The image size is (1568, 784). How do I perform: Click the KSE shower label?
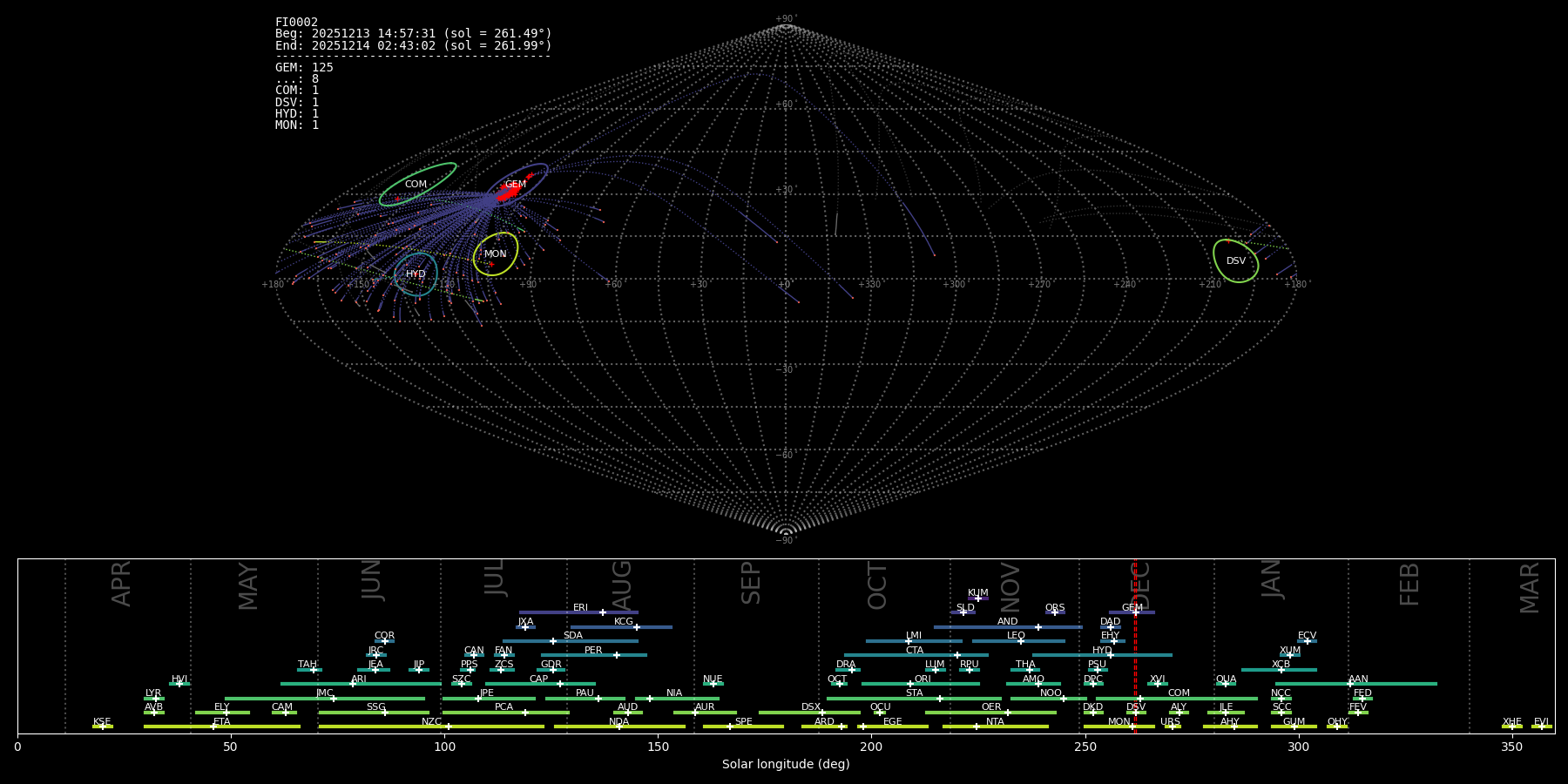pyautogui.click(x=102, y=722)
